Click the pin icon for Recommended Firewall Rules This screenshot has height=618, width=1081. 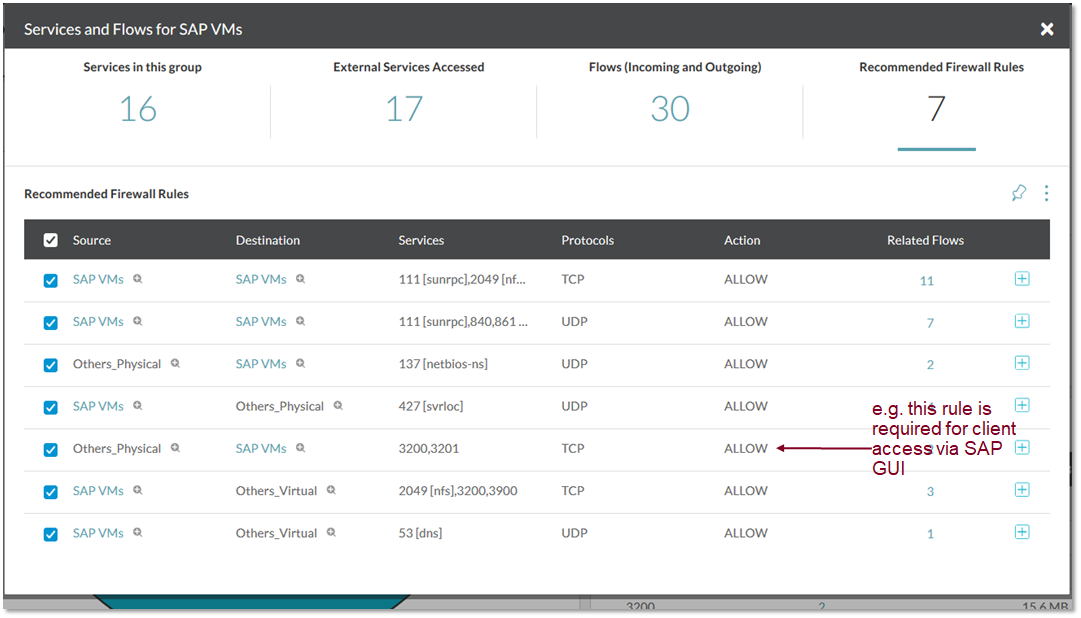(1018, 193)
